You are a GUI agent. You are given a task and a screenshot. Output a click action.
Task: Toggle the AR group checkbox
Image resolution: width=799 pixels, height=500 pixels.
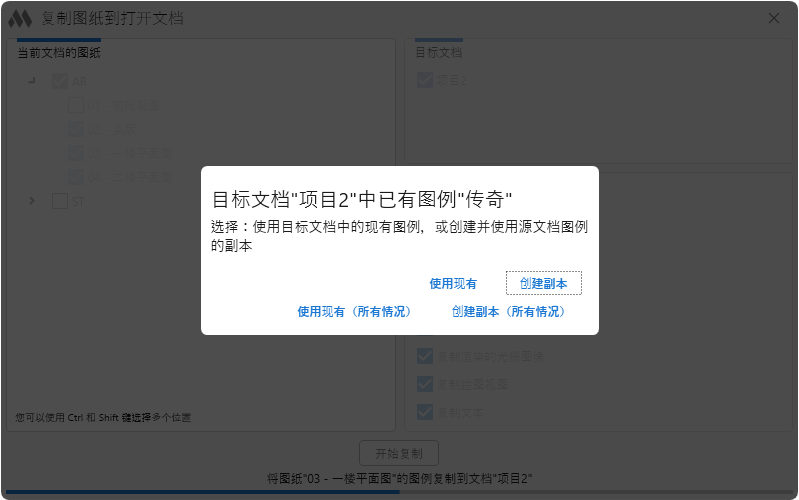(60, 81)
